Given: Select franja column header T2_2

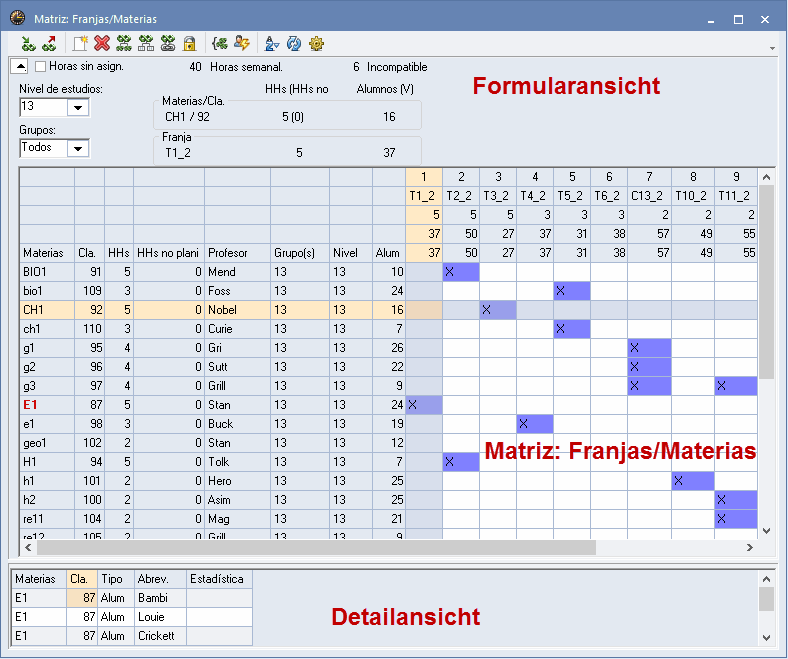Looking at the screenshot, I should point(461,196).
